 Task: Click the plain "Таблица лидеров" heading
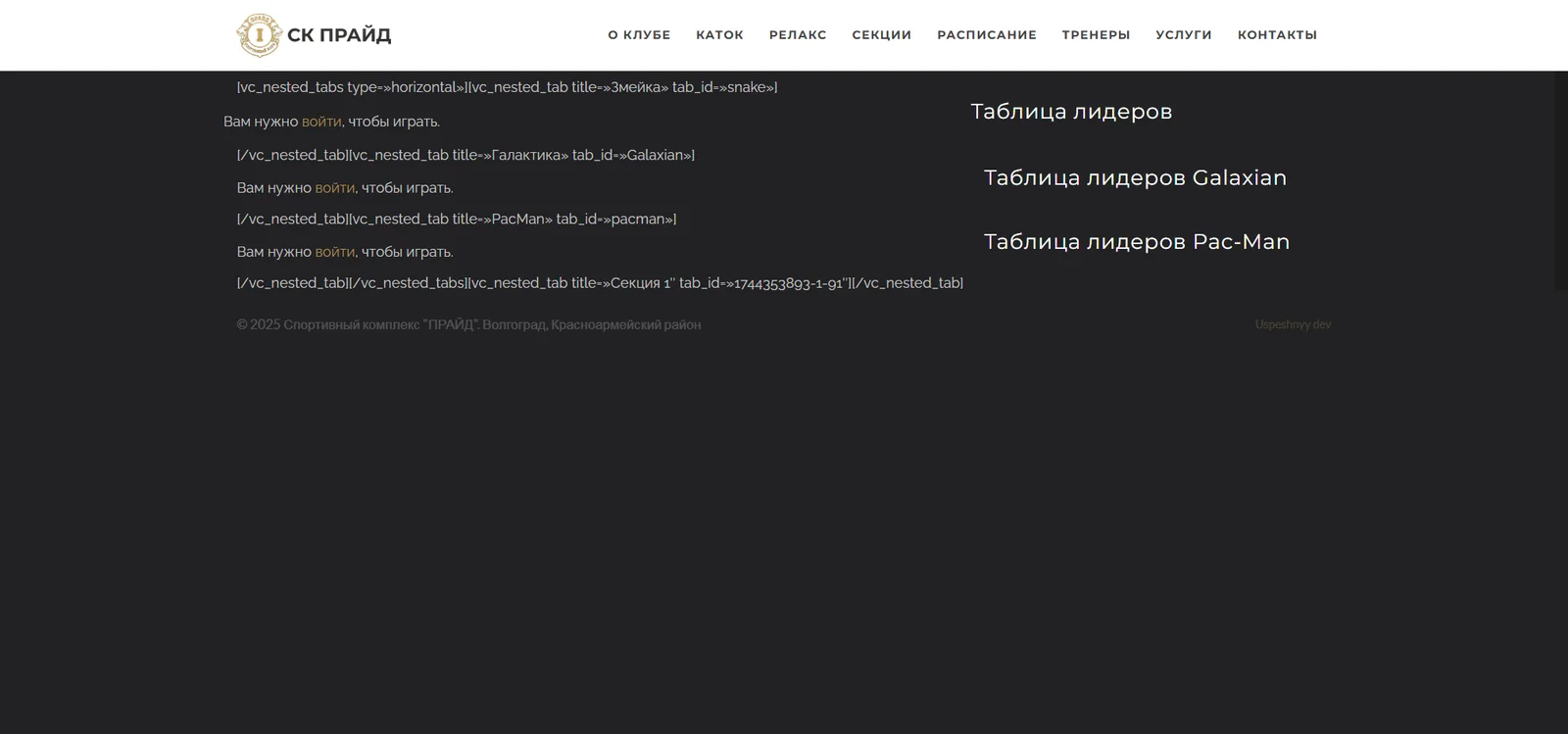pos(1071,112)
